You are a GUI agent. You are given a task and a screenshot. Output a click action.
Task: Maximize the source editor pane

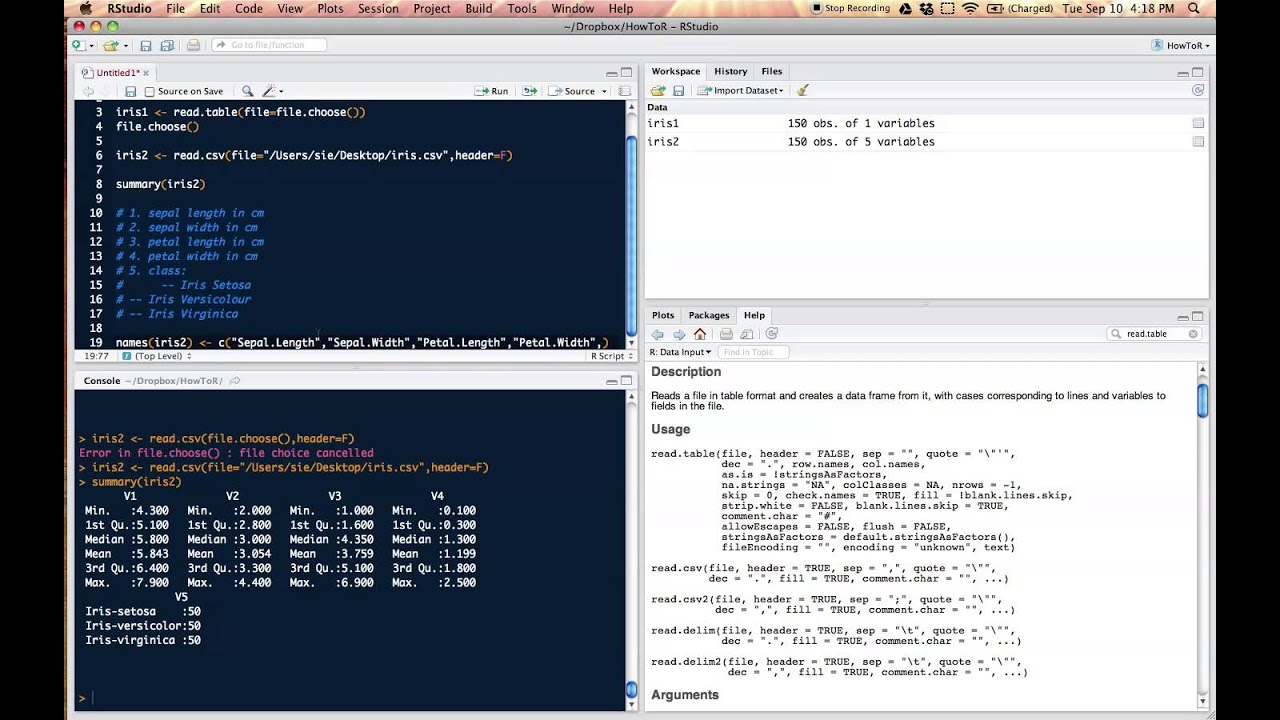pyautogui.click(x=627, y=73)
